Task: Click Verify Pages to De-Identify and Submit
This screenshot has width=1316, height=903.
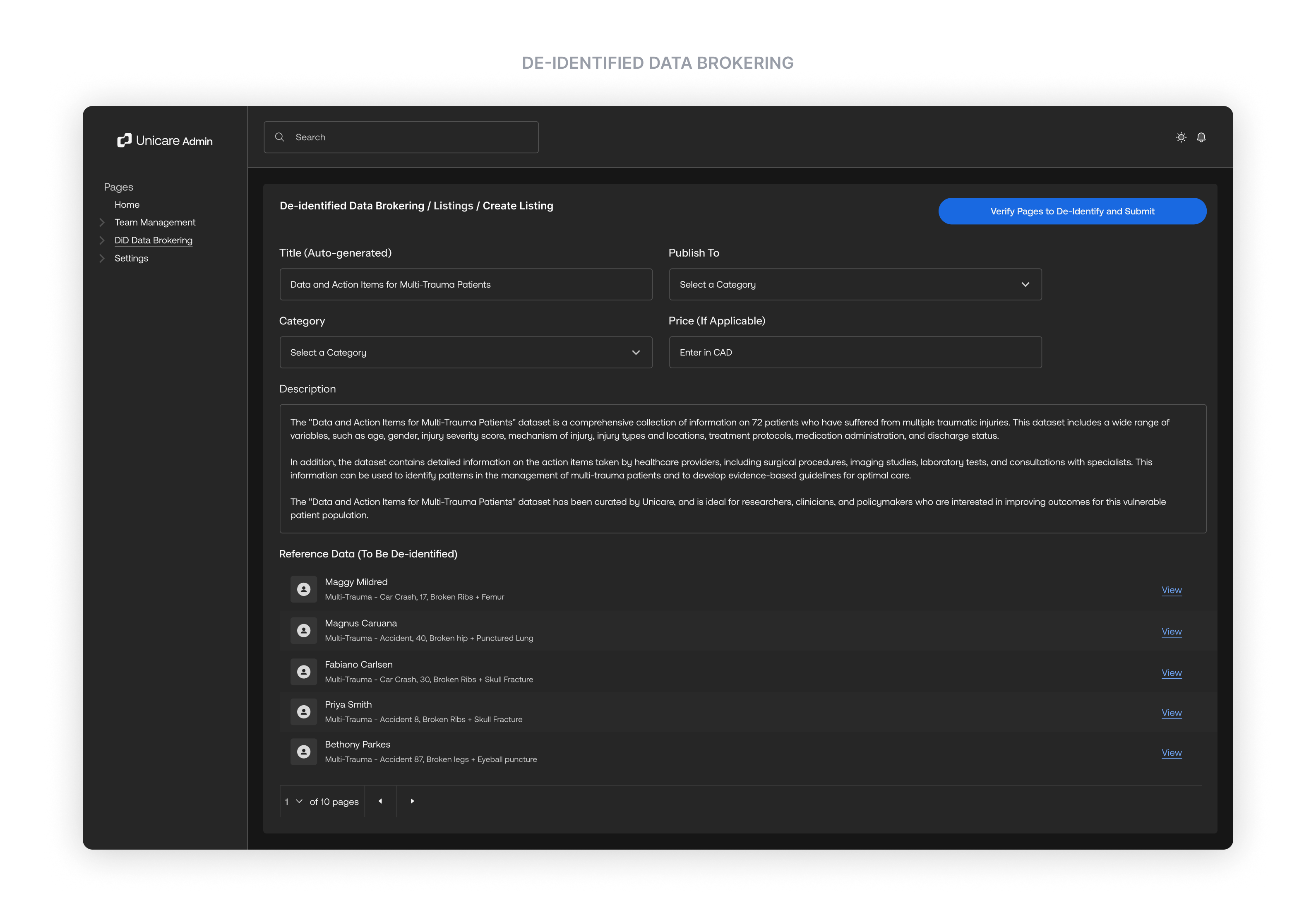Action: (1072, 211)
